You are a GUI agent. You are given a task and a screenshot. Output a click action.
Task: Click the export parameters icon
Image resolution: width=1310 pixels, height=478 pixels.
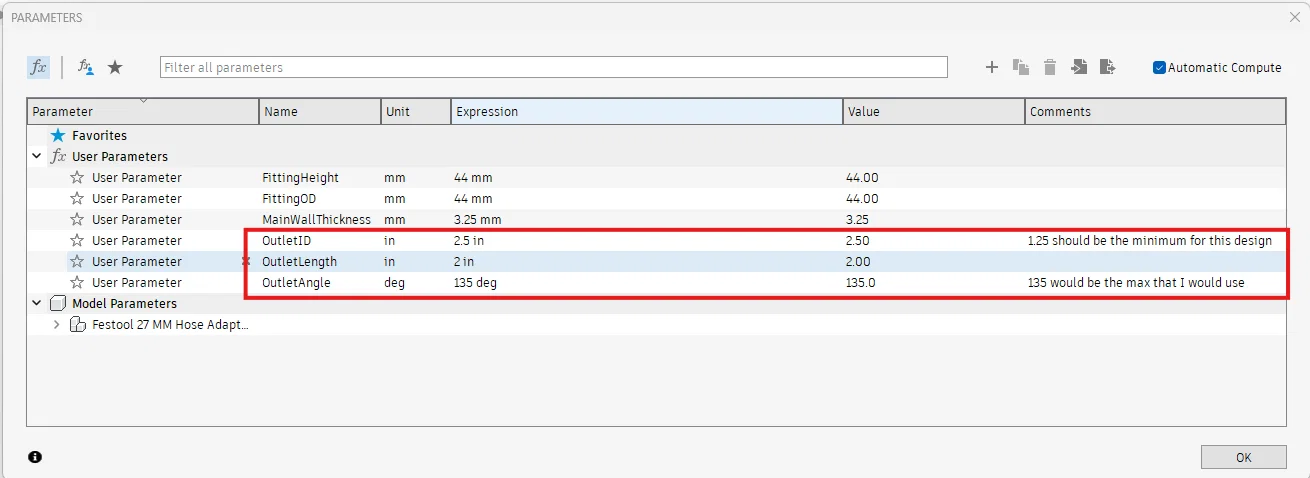[x=1107, y=67]
